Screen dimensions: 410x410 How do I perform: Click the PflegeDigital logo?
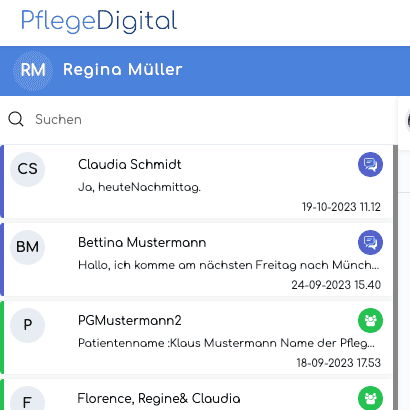pos(99,22)
